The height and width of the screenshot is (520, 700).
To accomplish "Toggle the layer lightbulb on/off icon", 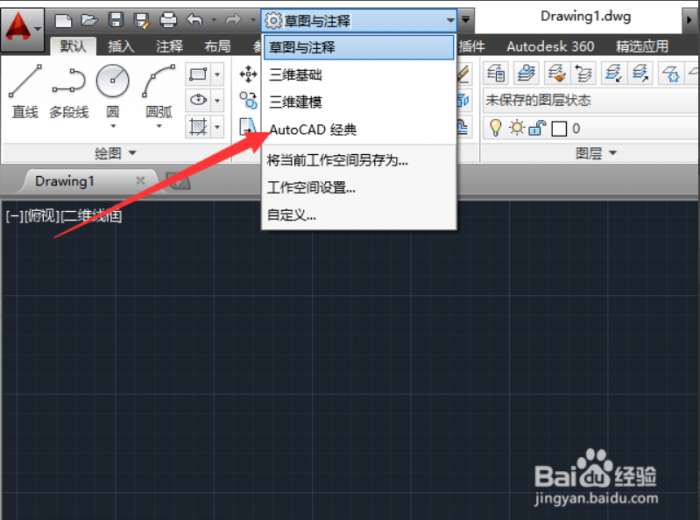I will [495, 128].
